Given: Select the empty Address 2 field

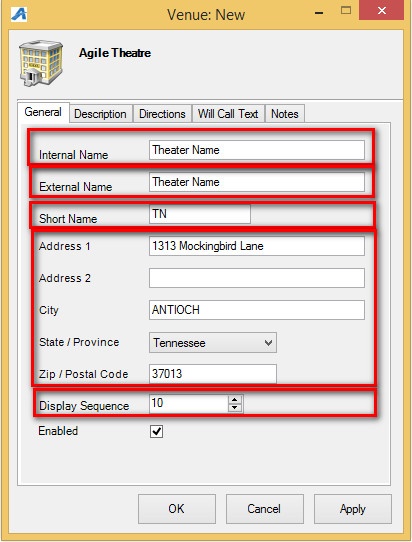Looking at the screenshot, I should click(257, 278).
